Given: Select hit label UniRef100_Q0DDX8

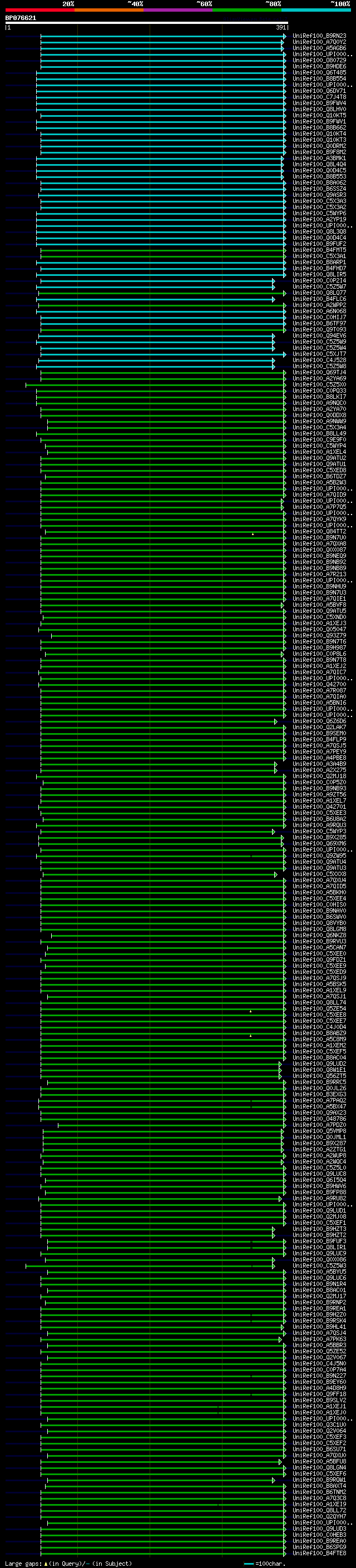Looking at the screenshot, I should (319, 415).
